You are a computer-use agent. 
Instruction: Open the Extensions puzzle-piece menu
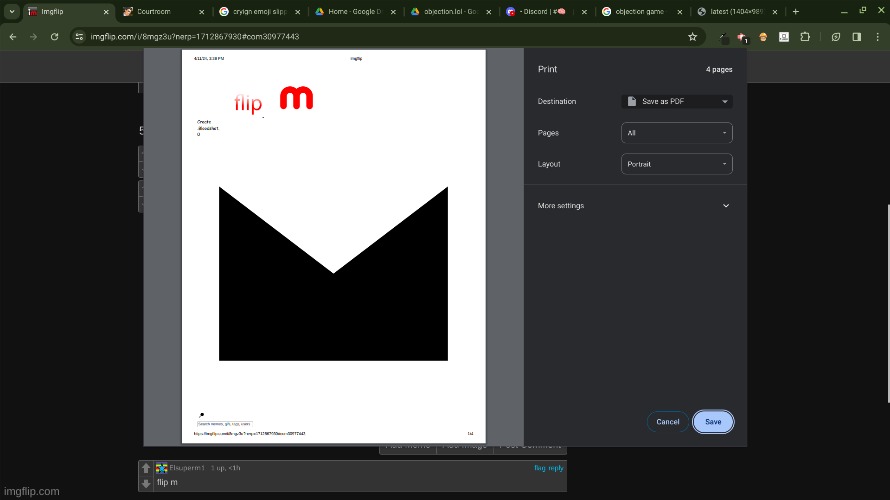805,37
